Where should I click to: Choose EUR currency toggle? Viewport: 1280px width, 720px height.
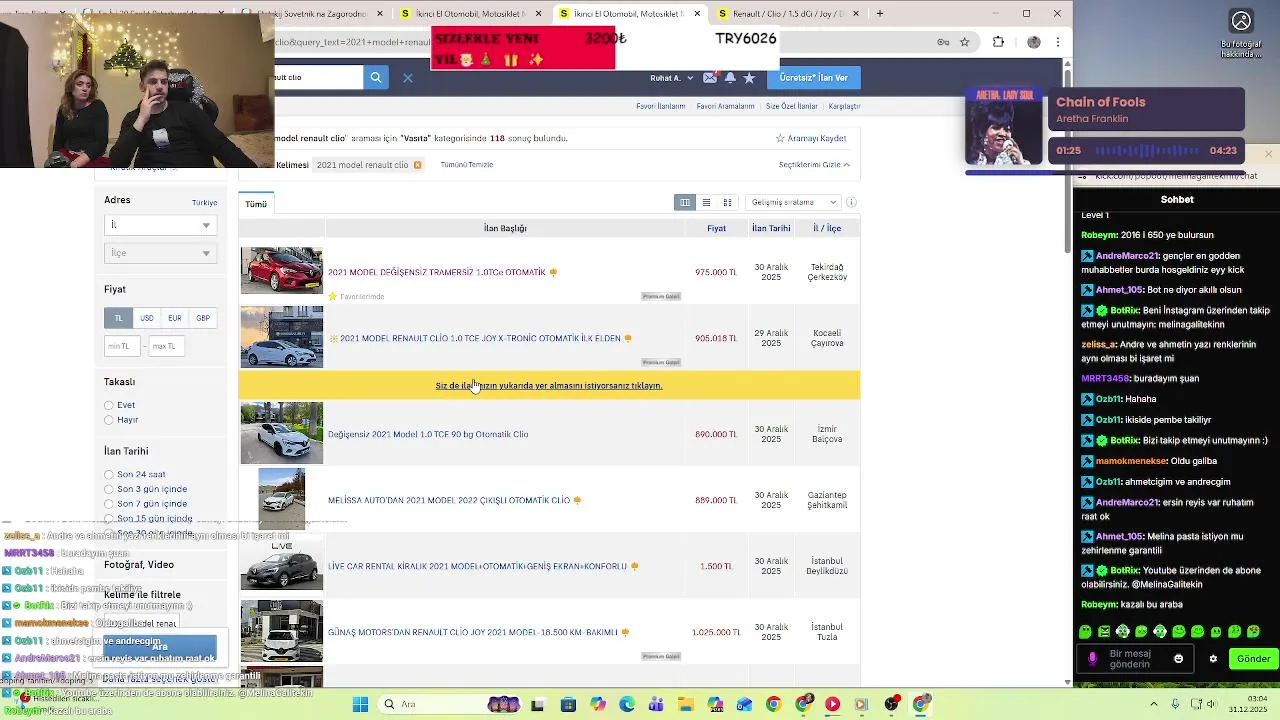coord(174,318)
